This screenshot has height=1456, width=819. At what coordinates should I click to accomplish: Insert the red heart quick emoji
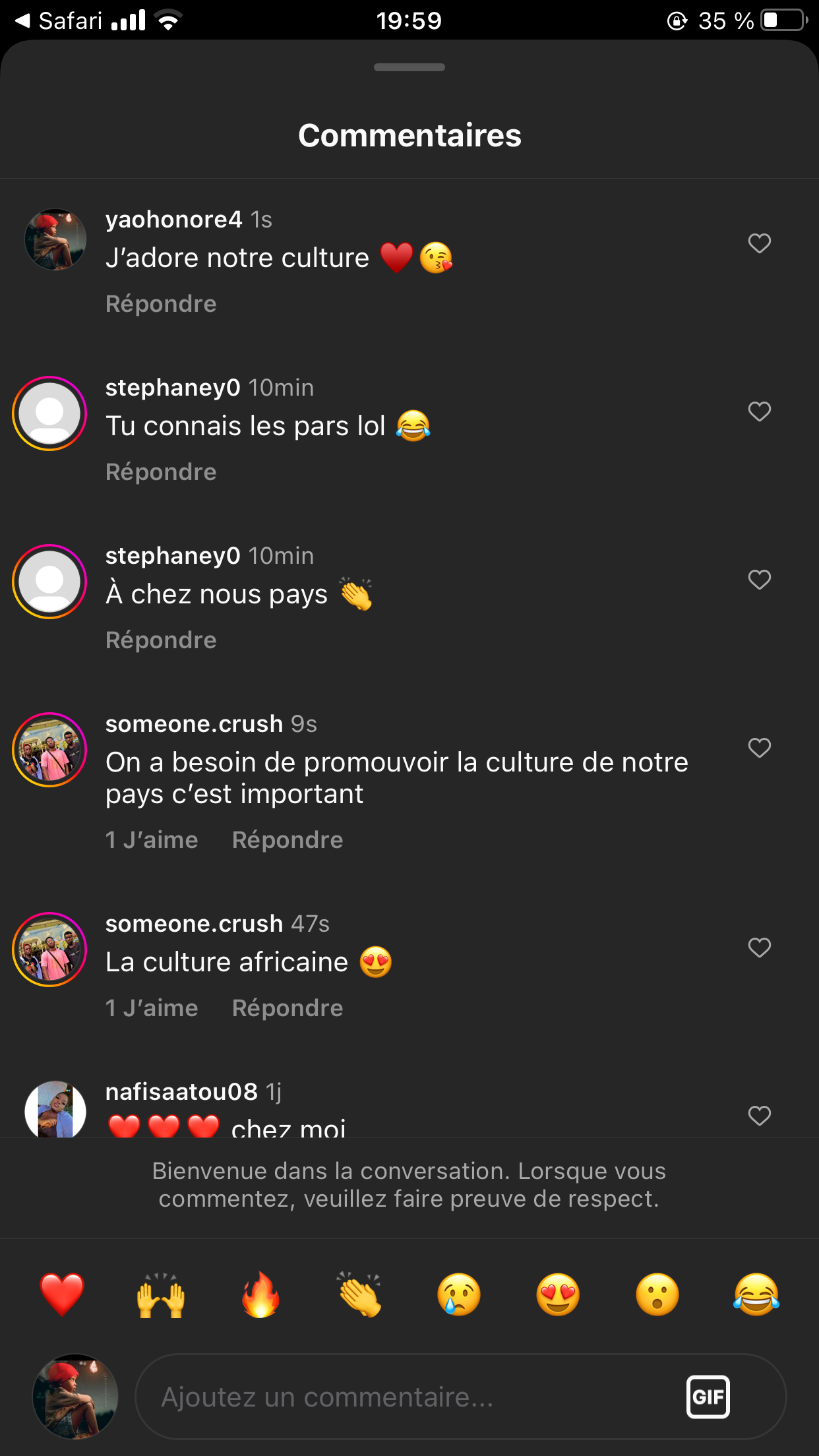(x=62, y=1294)
